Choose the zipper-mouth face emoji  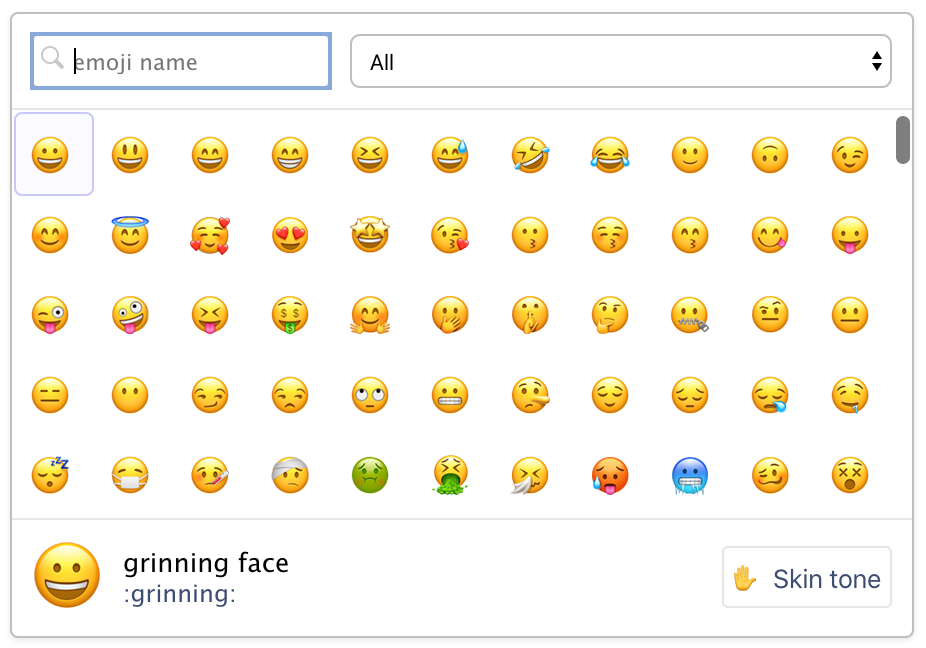(x=690, y=315)
